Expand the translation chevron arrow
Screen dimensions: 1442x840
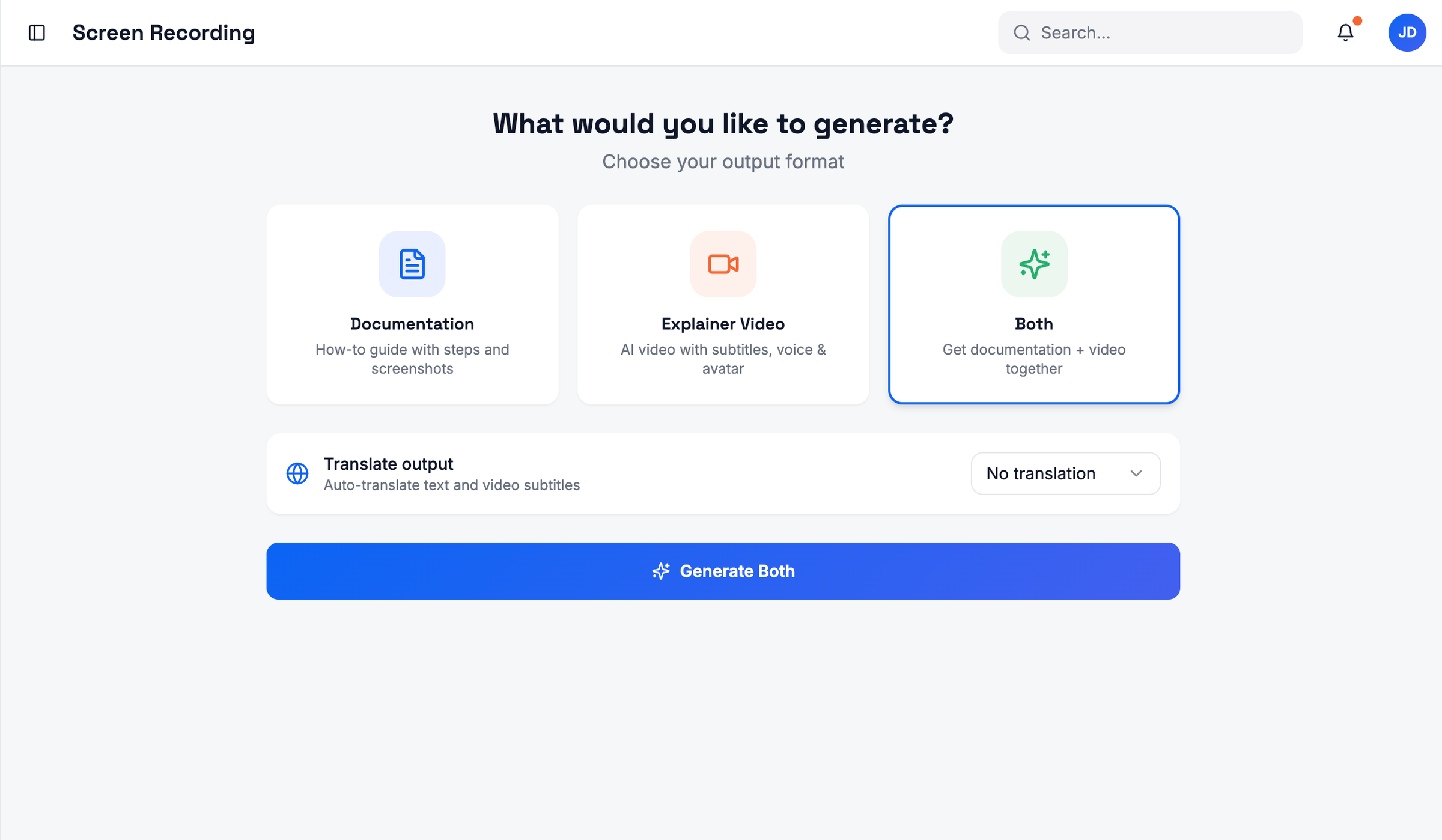coord(1136,473)
